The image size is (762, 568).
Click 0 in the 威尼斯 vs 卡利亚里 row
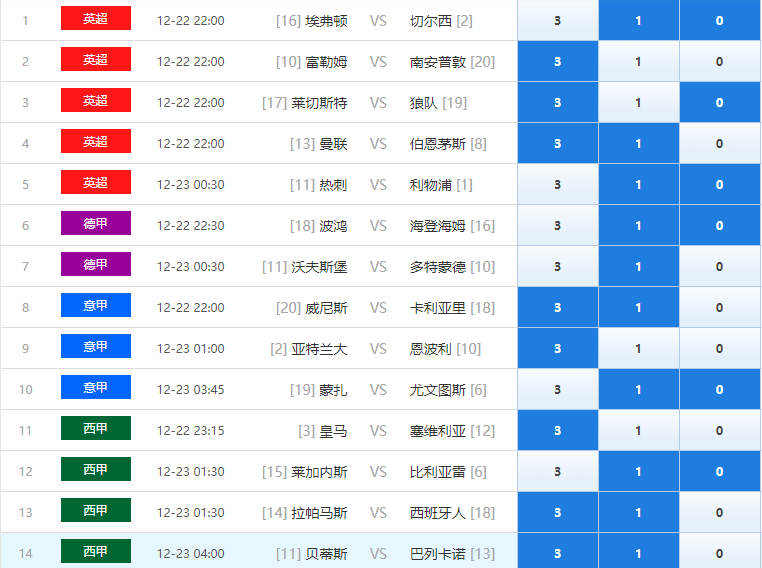coord(720,307)
